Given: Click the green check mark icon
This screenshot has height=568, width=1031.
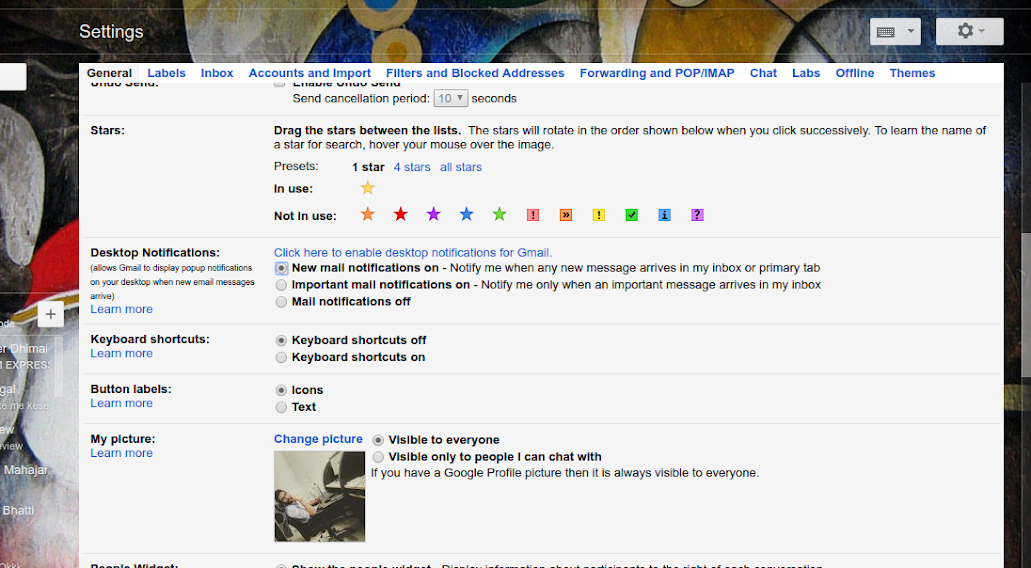Looking at the screenshot, I should tap(631, 215).
